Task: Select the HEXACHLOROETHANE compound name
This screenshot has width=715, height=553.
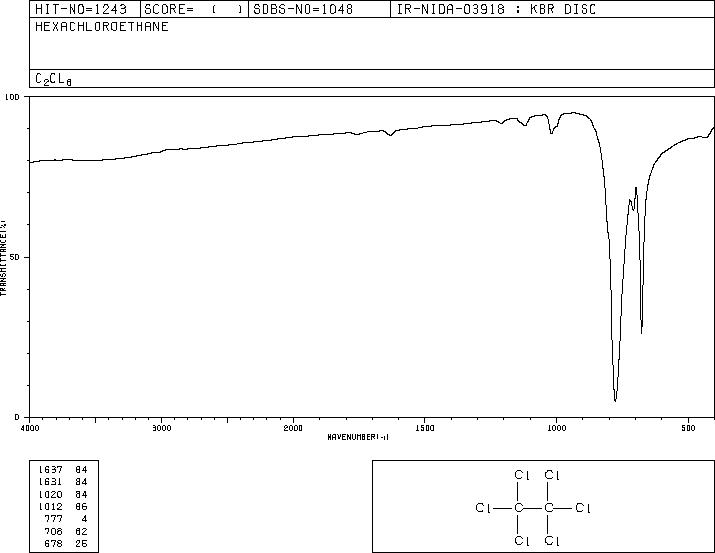Action: pos(102,26)
